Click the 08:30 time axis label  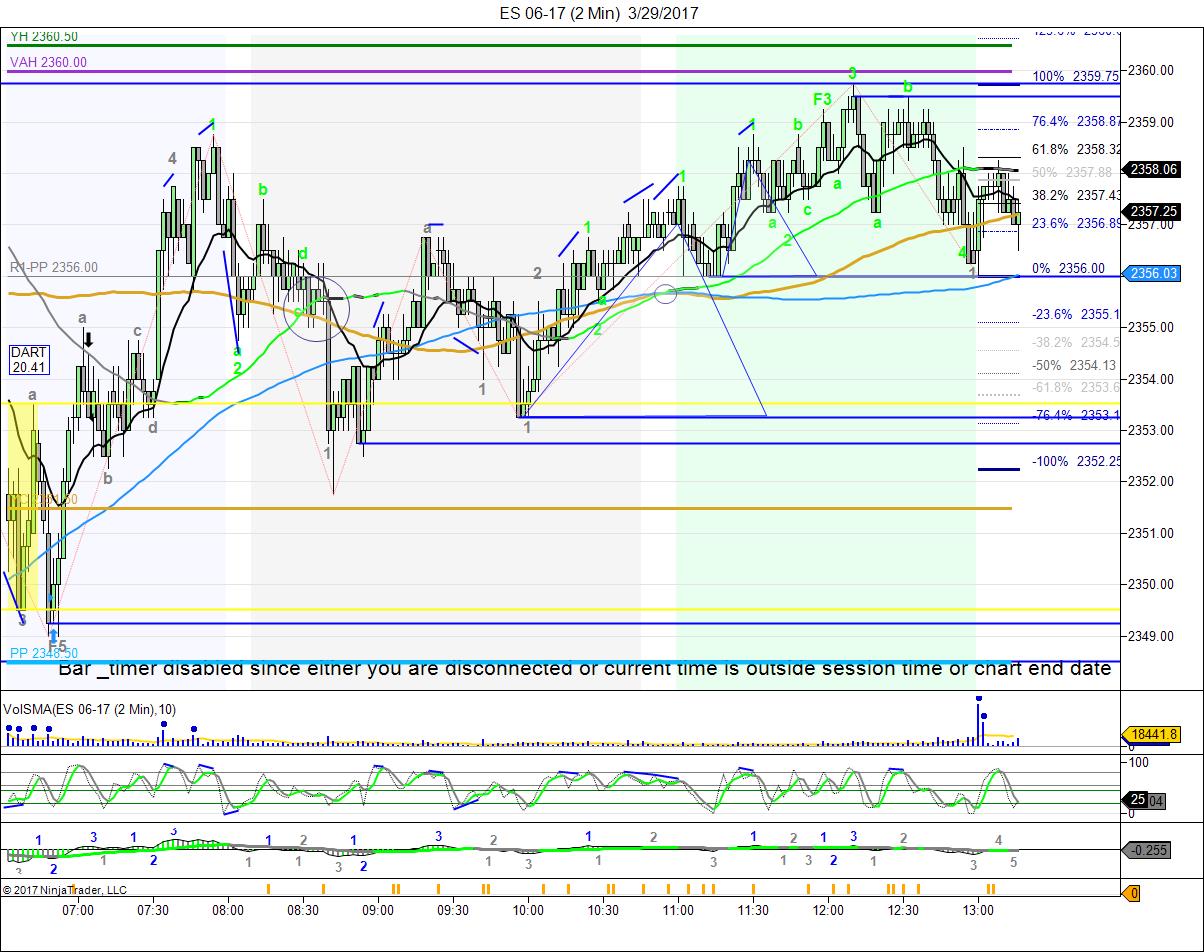click(x=303, y=909)
